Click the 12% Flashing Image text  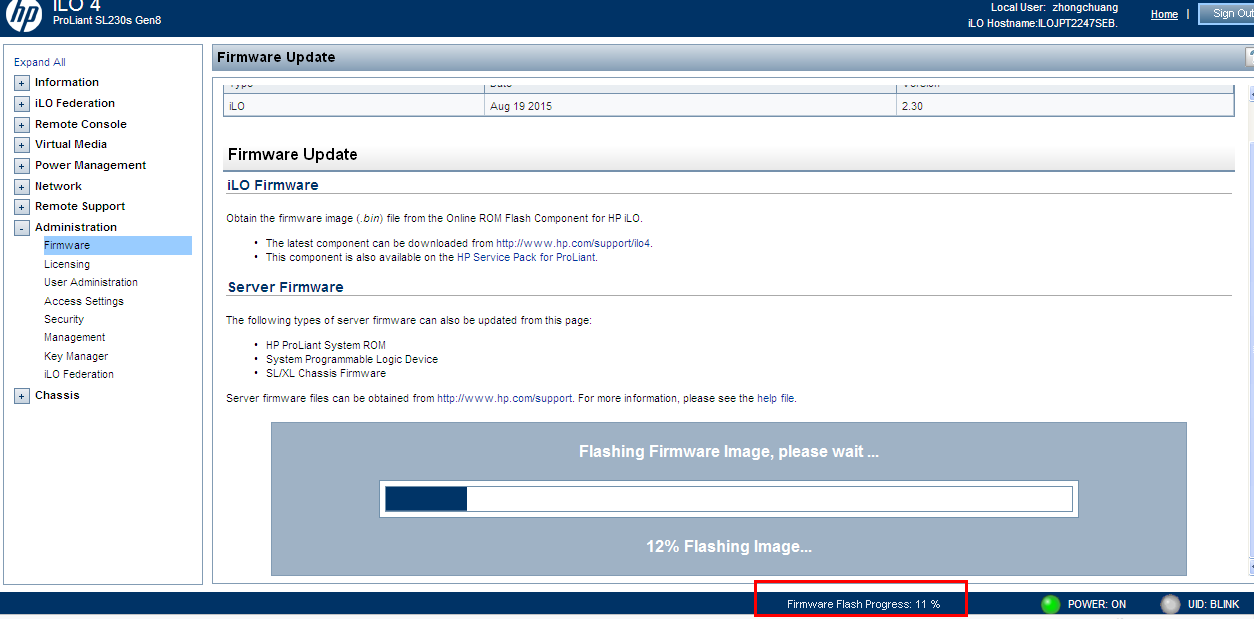(x=729, y=546)
